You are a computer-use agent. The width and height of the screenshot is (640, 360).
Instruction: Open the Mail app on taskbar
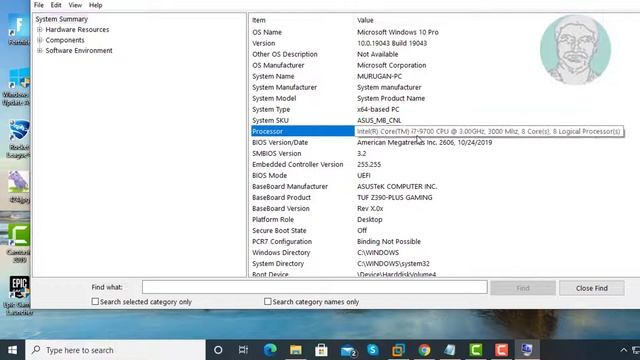(x=348, y=350)
